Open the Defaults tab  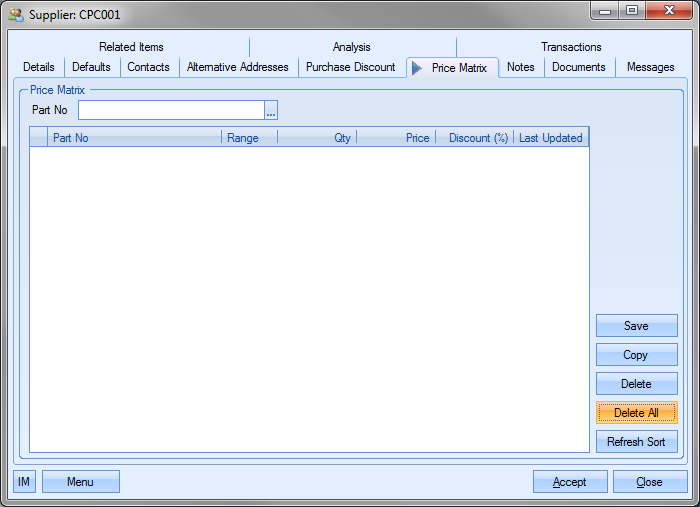(x=92, y=67)
